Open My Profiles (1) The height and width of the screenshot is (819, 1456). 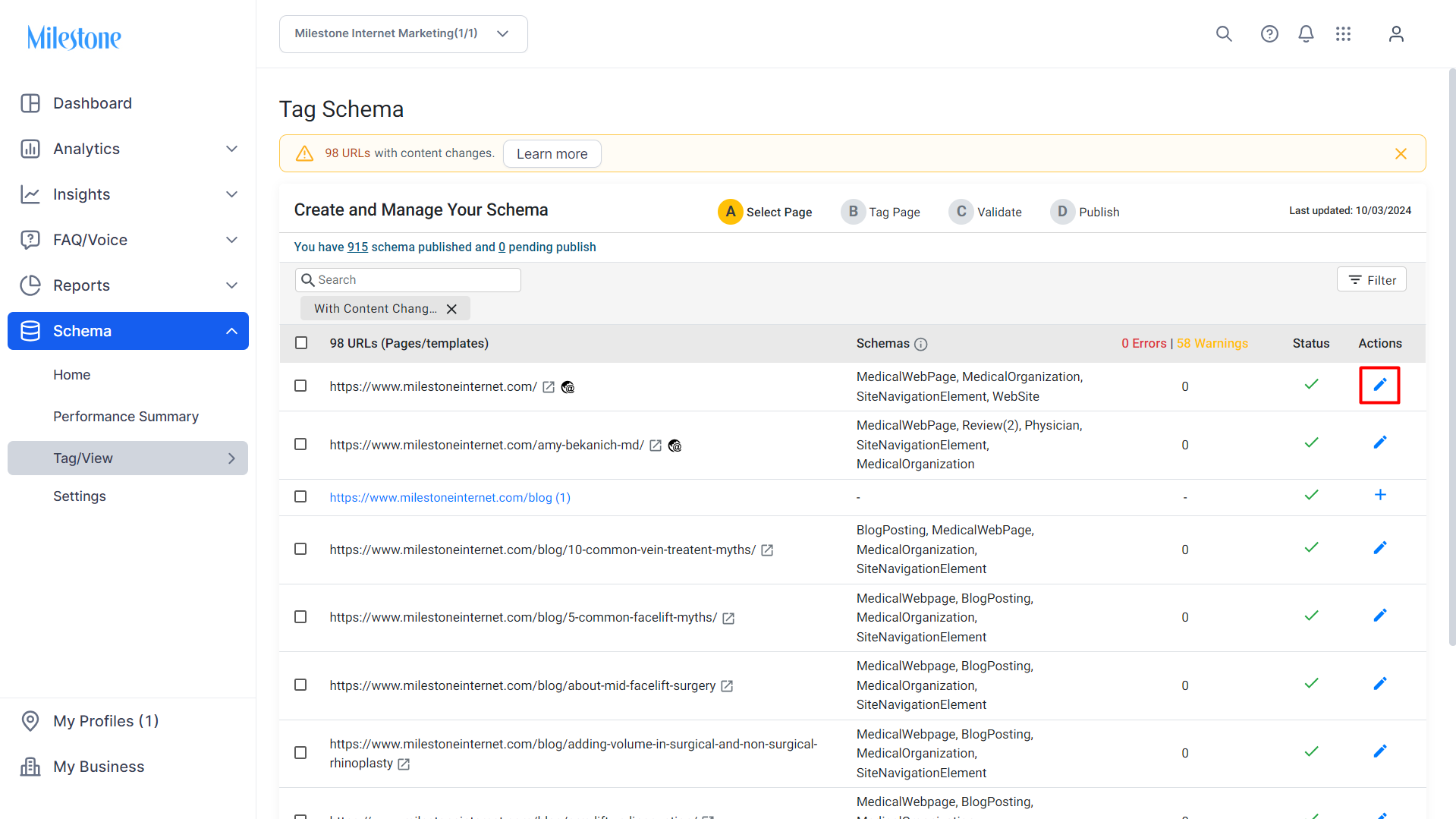point(106,721)
